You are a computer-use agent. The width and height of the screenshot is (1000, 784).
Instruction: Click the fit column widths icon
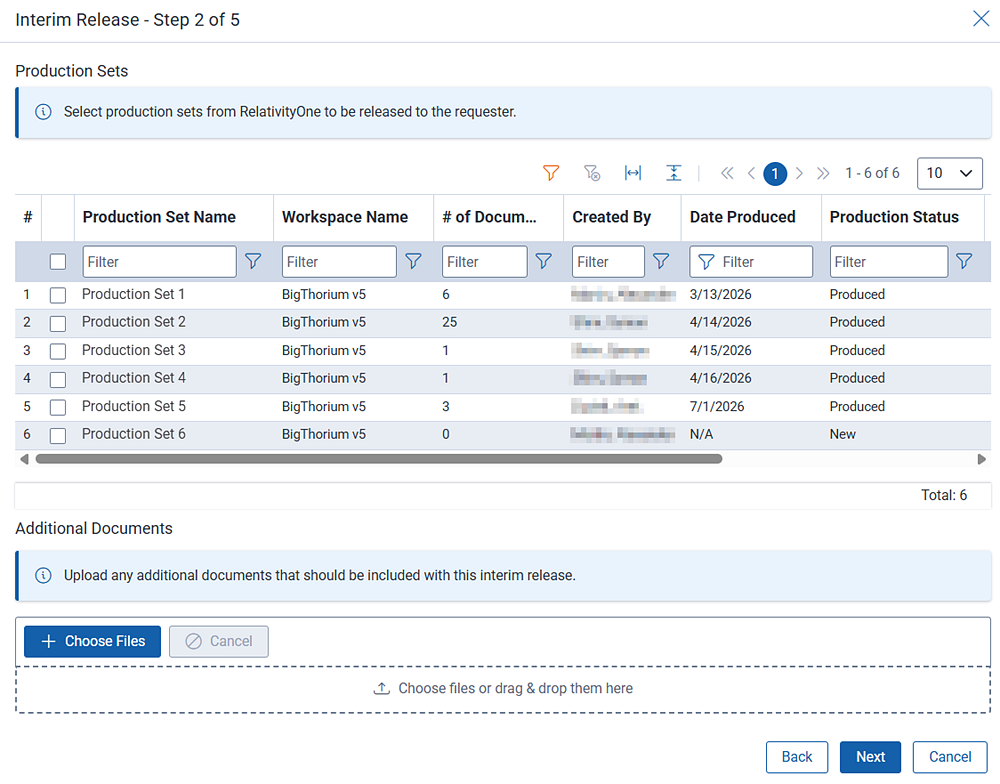pyautogui.click(x=633, y=173)
